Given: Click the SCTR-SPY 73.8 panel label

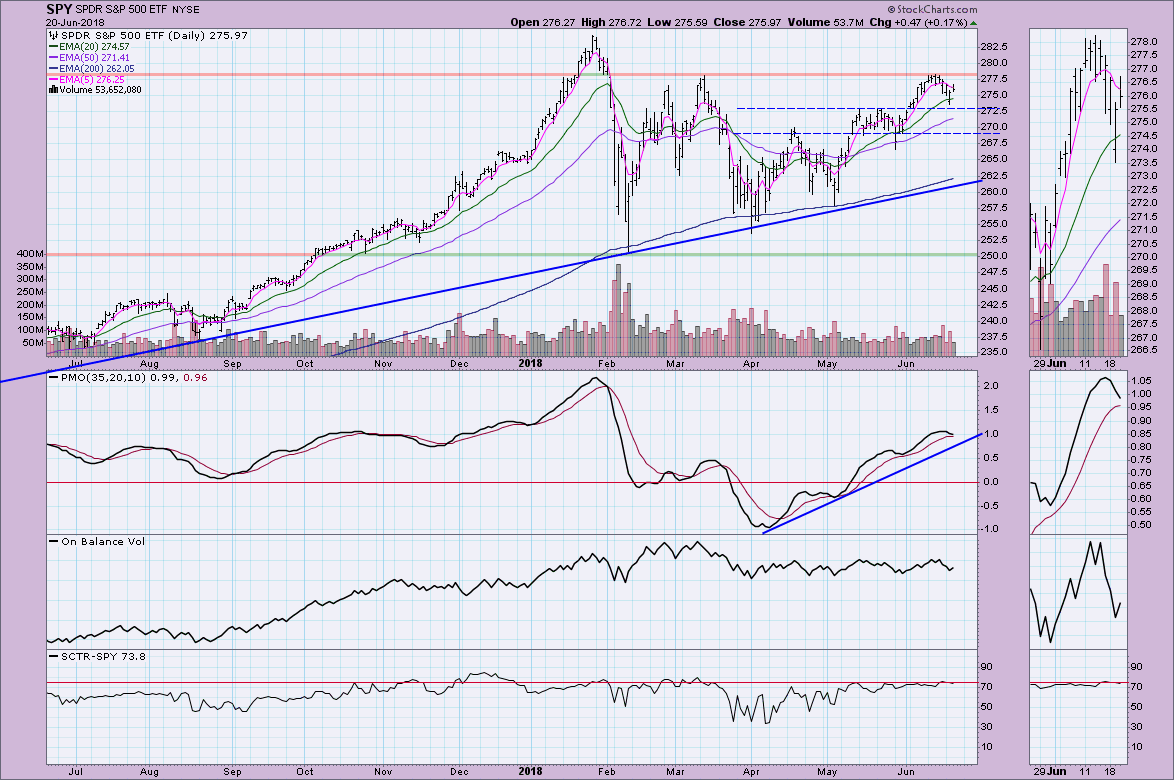Looking at the screenshot, I should pyautogui.click(x=103, y=656).
